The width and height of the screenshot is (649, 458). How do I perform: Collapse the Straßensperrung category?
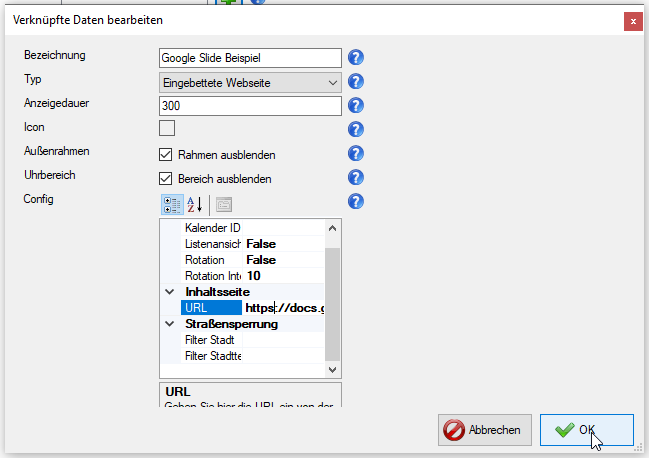168,324
